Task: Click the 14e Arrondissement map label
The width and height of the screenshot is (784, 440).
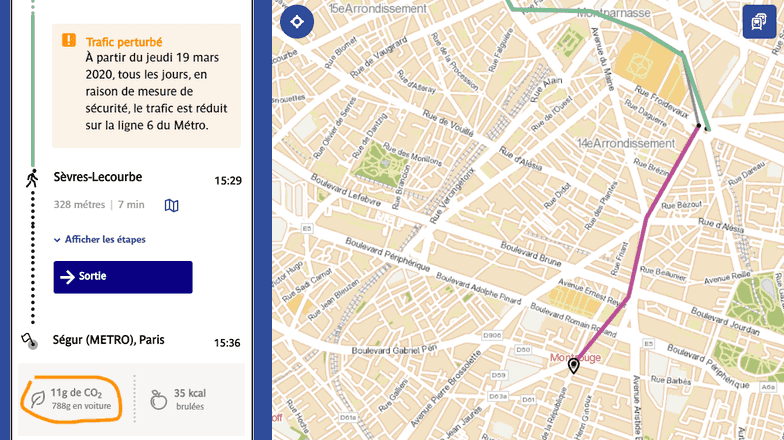Action: pos(625,143)
